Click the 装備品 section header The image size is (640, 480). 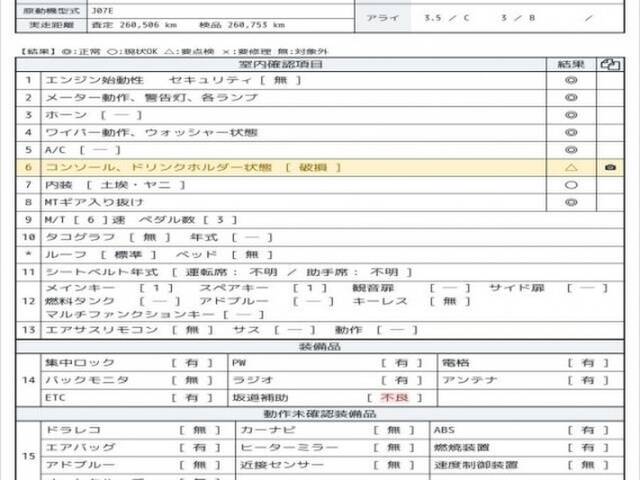click(x=320, y=347)
